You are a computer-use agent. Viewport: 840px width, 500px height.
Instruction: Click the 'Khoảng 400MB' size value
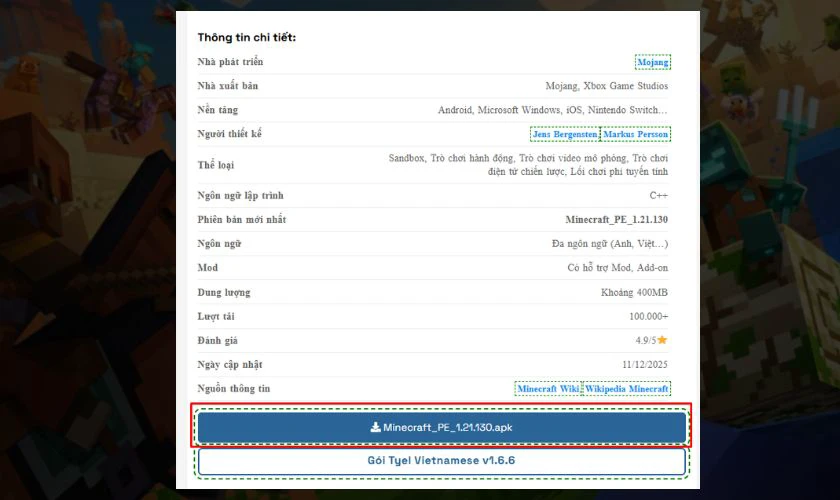tap(634, 292)
